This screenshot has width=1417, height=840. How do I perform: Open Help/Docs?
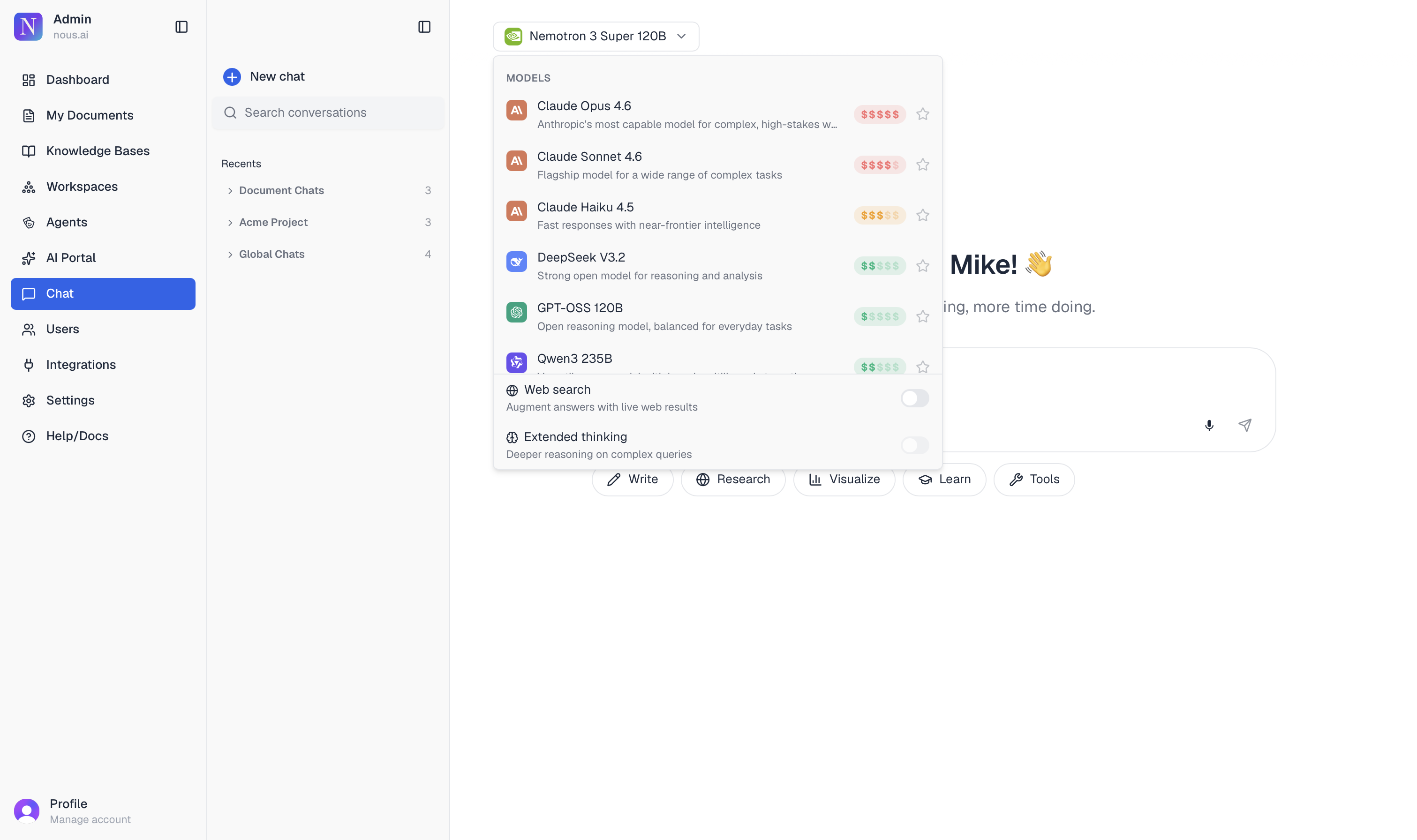103,436
